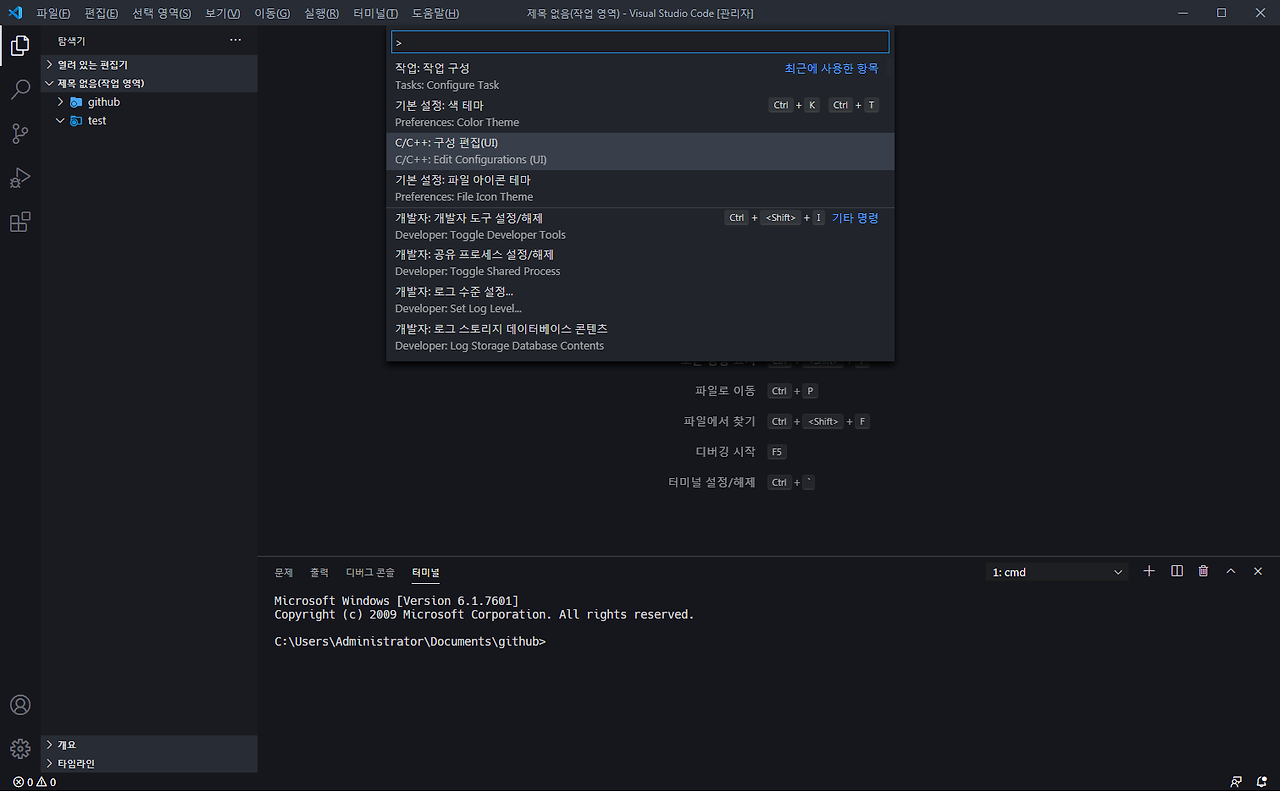Viewport: 1280px width, 792px height.
Task: Split the terminal pane
Action: [x=1177, y=571]
